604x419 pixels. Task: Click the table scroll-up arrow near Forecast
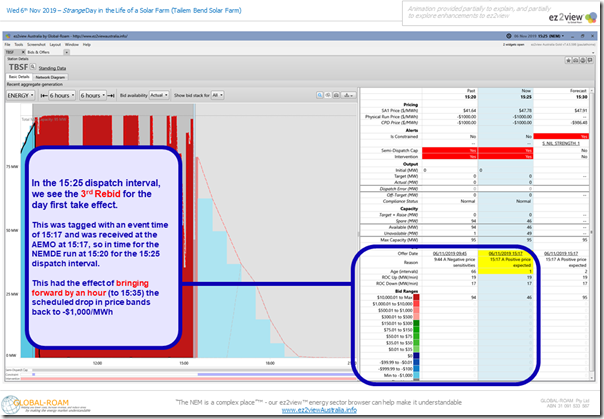(592, 91)
